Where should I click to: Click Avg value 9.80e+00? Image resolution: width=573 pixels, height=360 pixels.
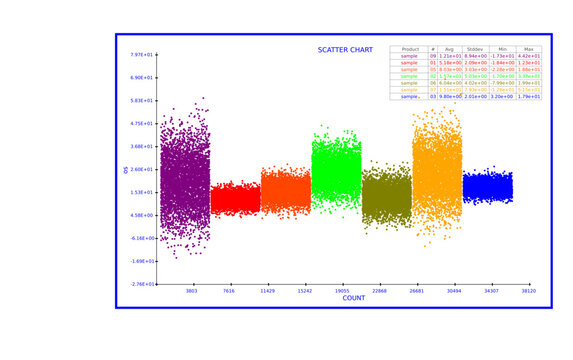point(450,96)
